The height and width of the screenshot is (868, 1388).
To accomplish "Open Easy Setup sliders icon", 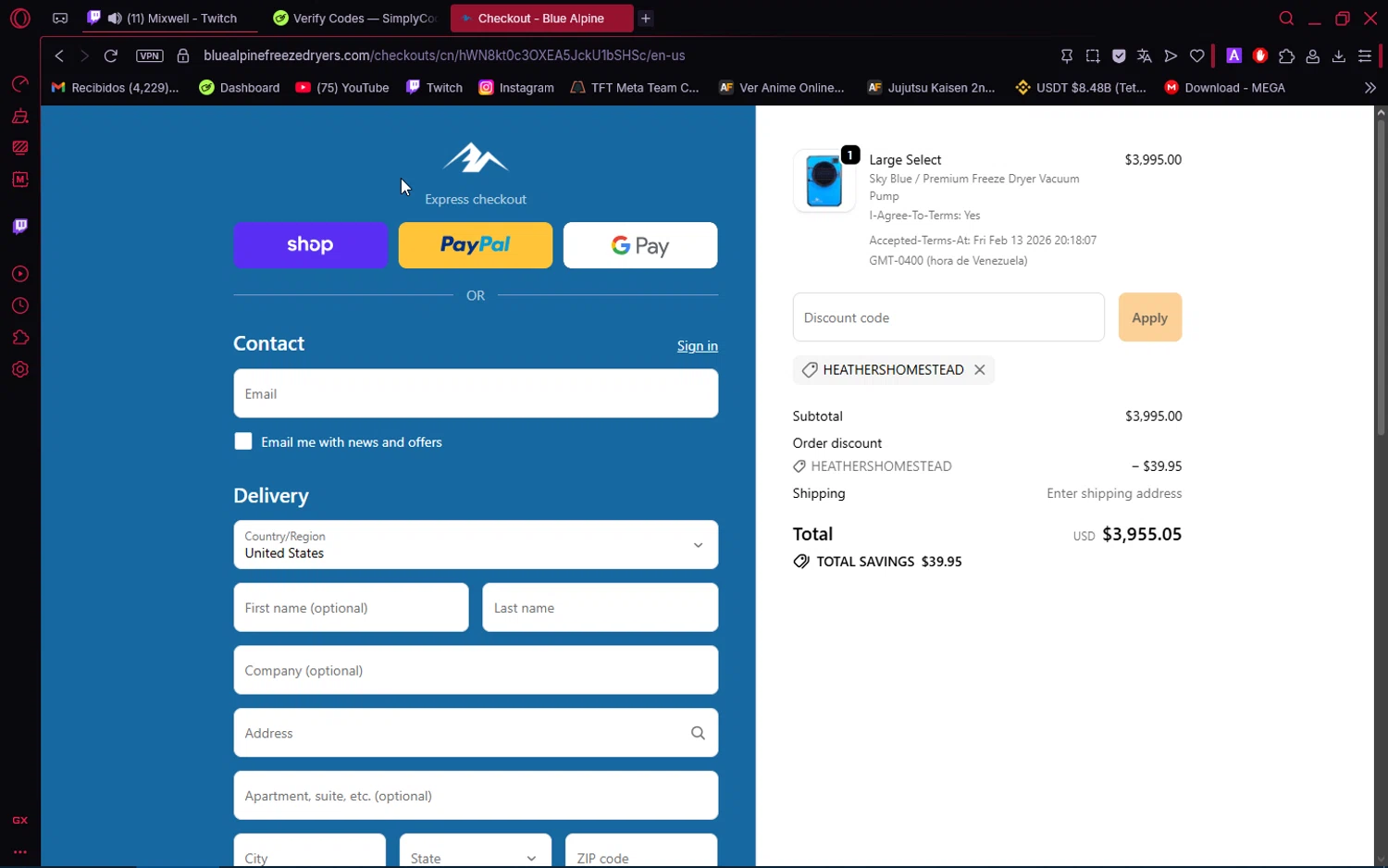I will 1365,56.
